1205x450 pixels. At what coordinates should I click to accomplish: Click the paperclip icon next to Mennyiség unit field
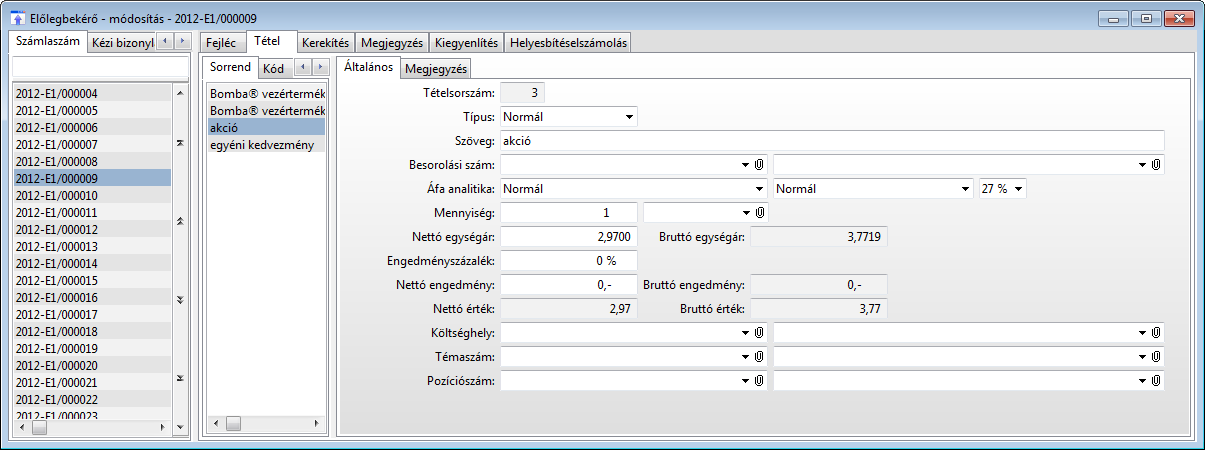[759, 212]
